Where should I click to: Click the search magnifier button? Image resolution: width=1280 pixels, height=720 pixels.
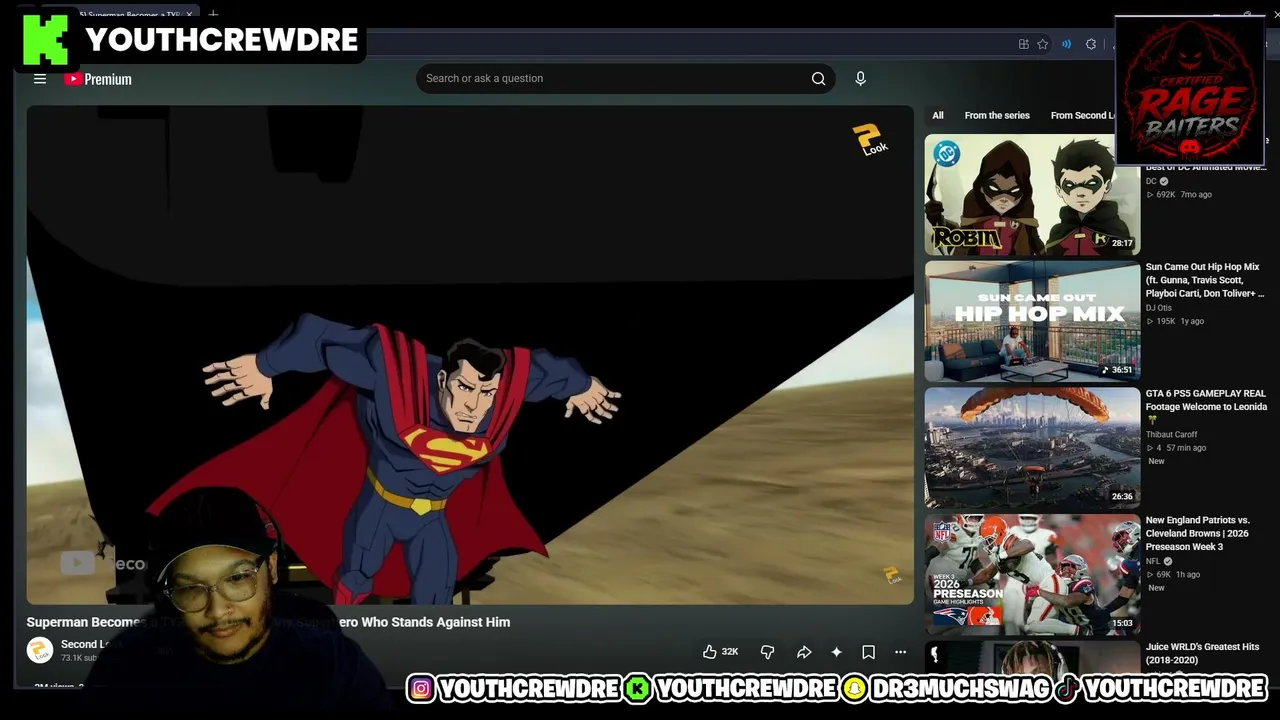pos(818,79)
